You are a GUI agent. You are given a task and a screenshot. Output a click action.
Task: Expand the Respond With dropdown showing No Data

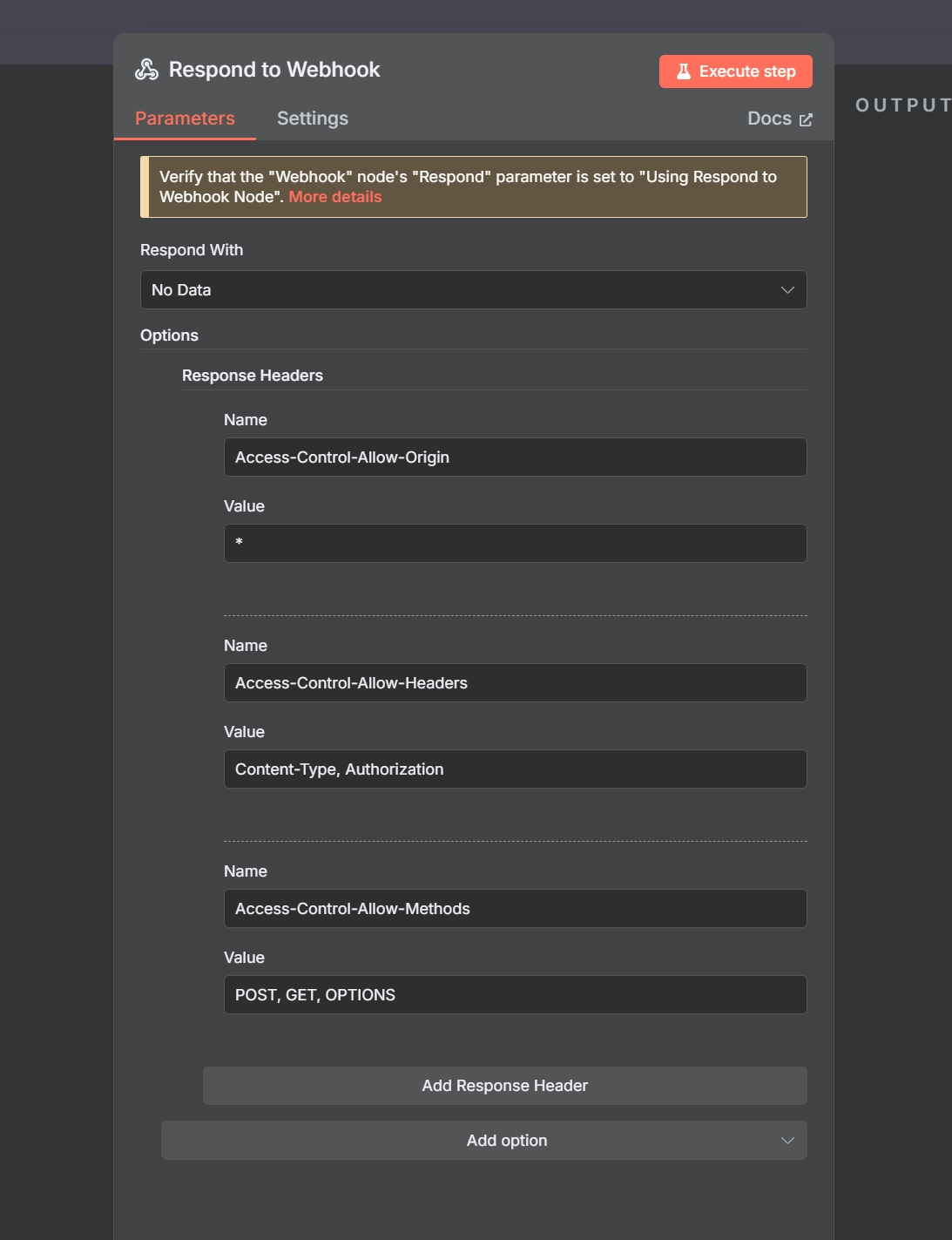[x=472, y=290]
